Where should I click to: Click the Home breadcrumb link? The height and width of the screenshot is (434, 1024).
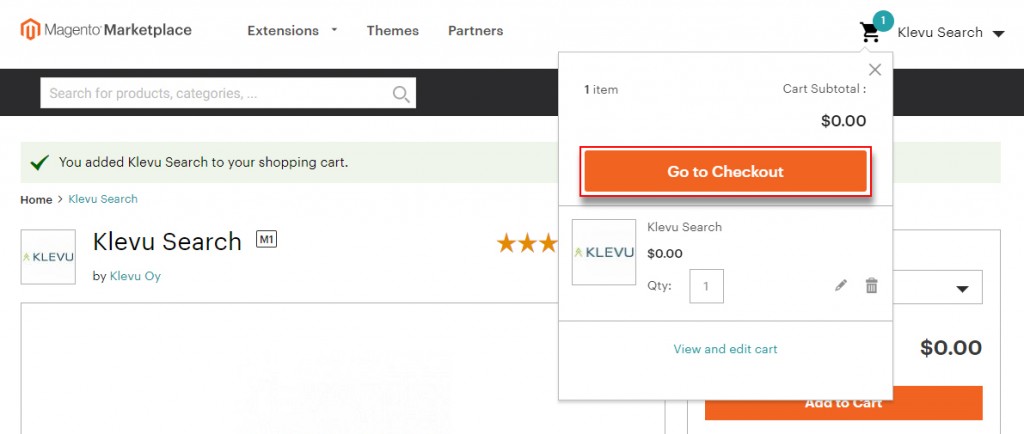coord(36,200)
